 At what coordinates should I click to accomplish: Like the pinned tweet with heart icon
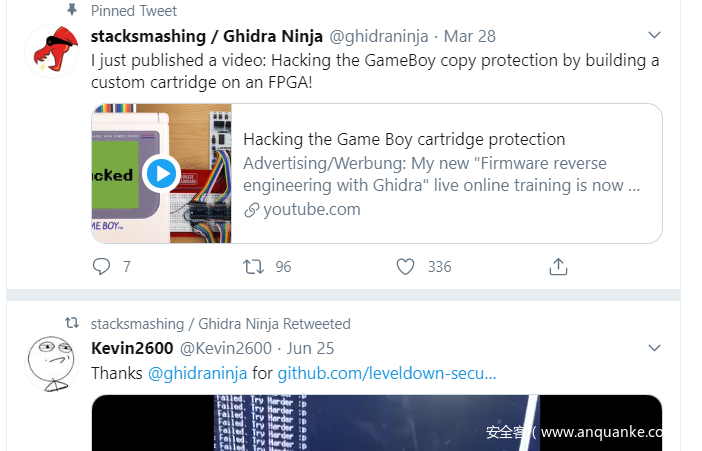[405, 267]
